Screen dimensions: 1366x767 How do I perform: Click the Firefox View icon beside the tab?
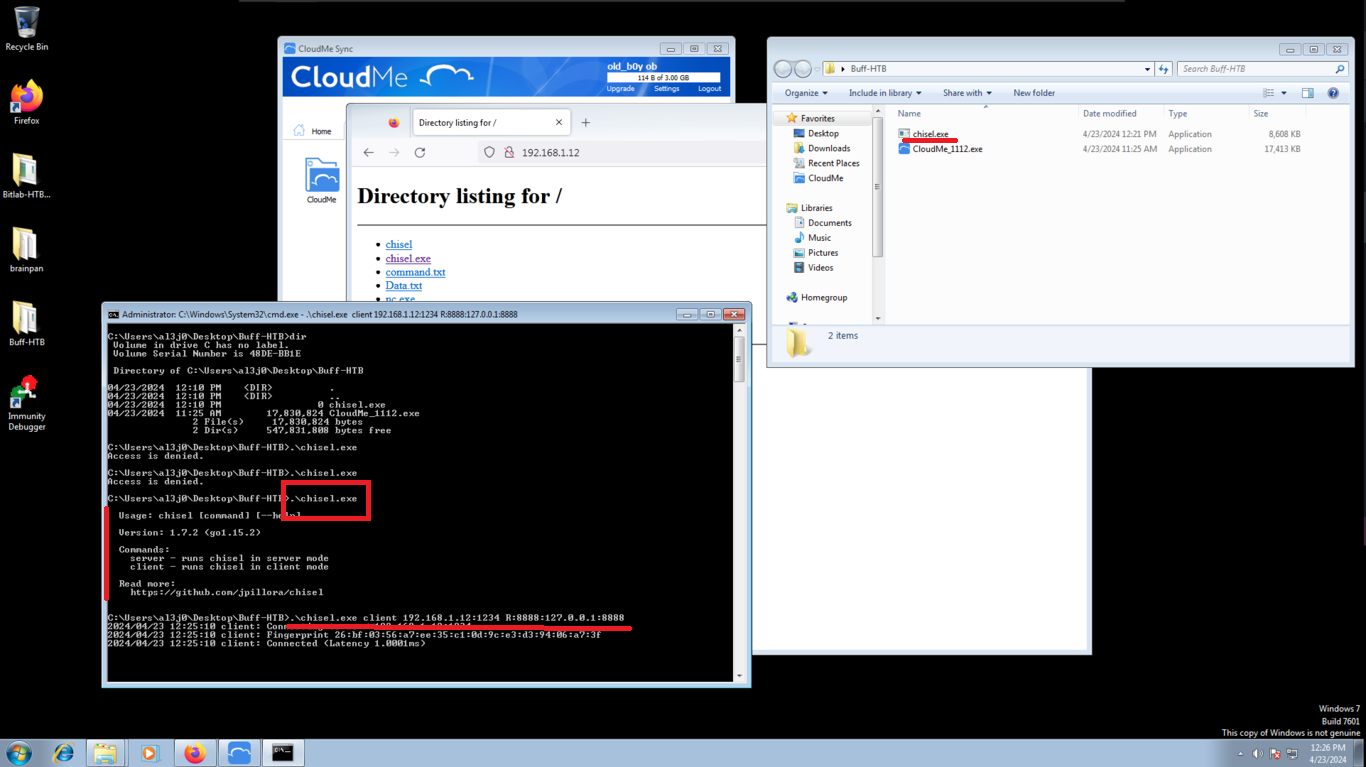[x=393, y=123]
